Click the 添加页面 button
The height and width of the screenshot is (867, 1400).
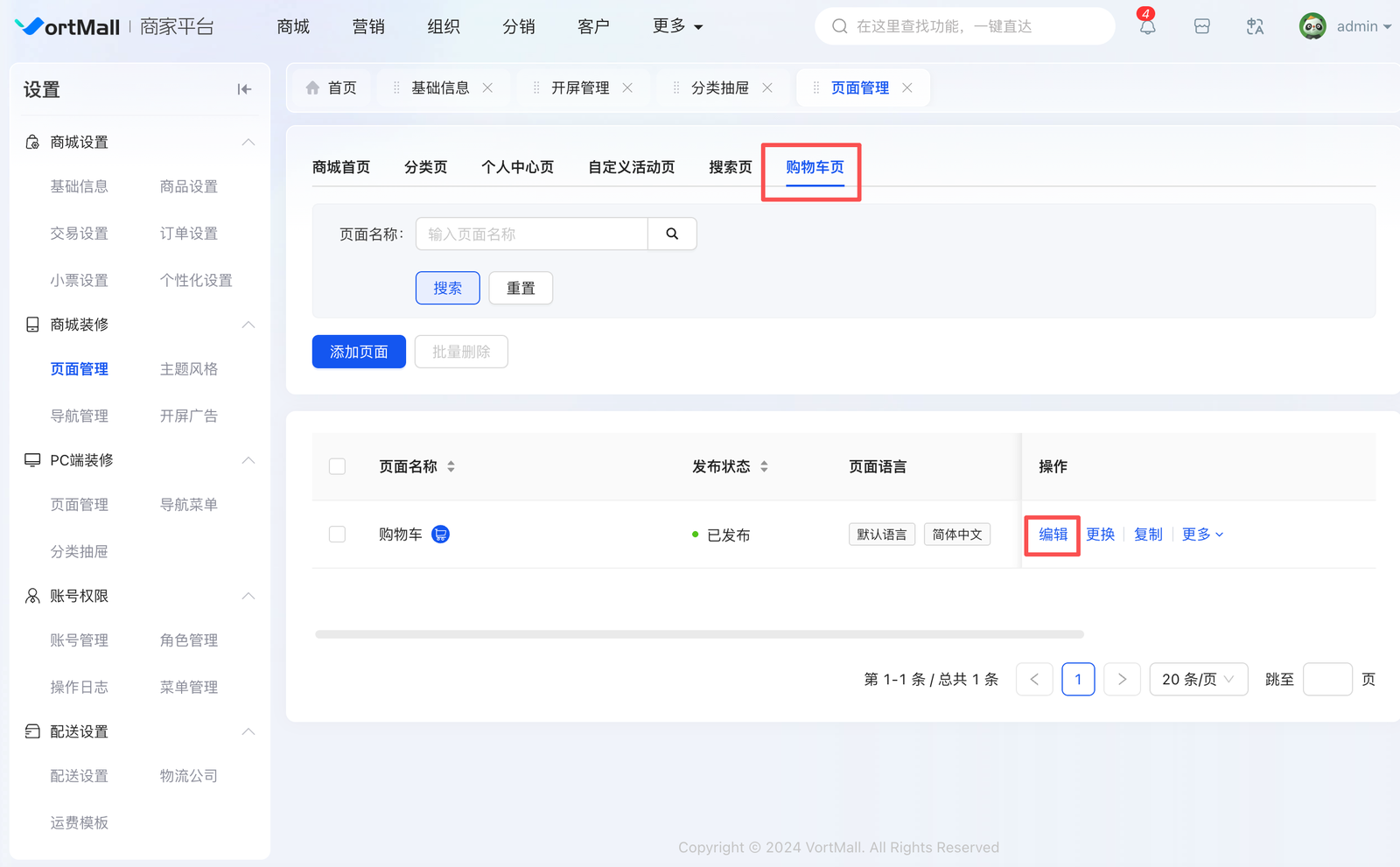pos(359,352)
